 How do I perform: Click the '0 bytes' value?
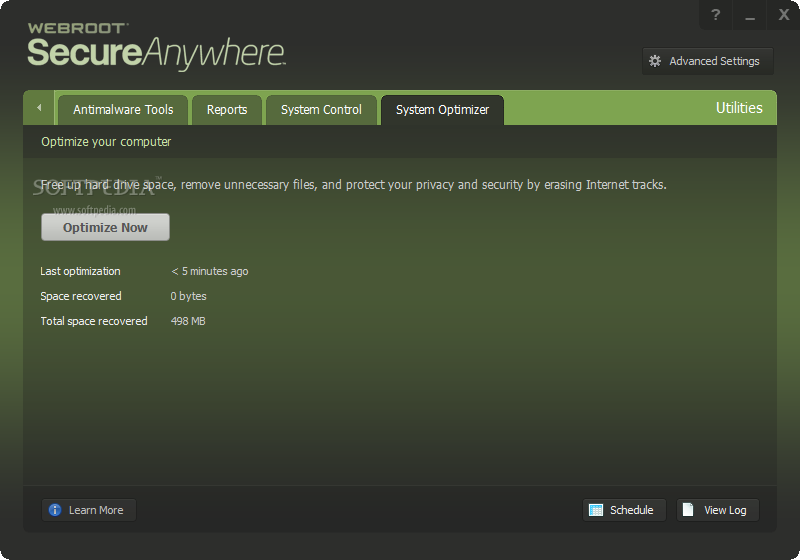point(188,296)
